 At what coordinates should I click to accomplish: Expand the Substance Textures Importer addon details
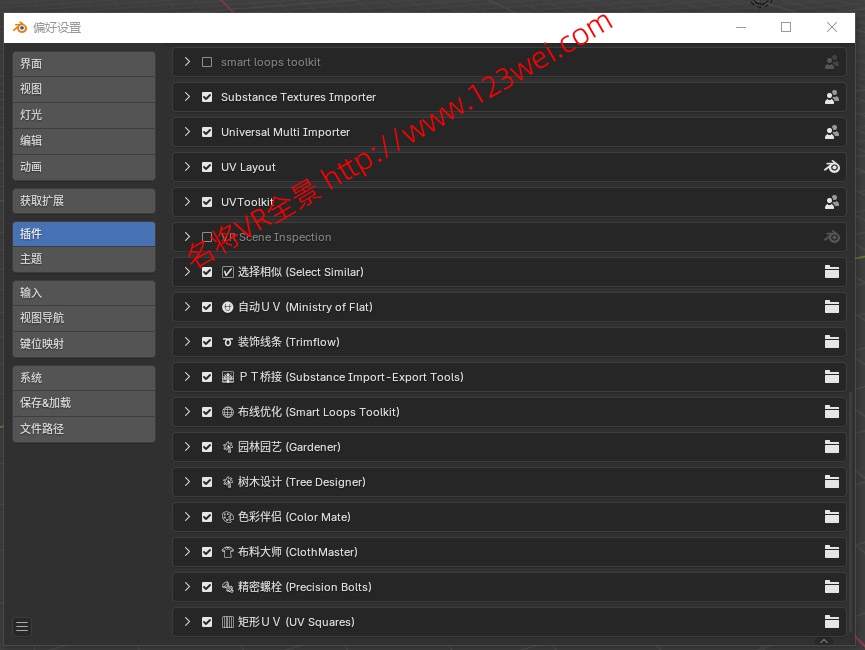click(187, 97)
